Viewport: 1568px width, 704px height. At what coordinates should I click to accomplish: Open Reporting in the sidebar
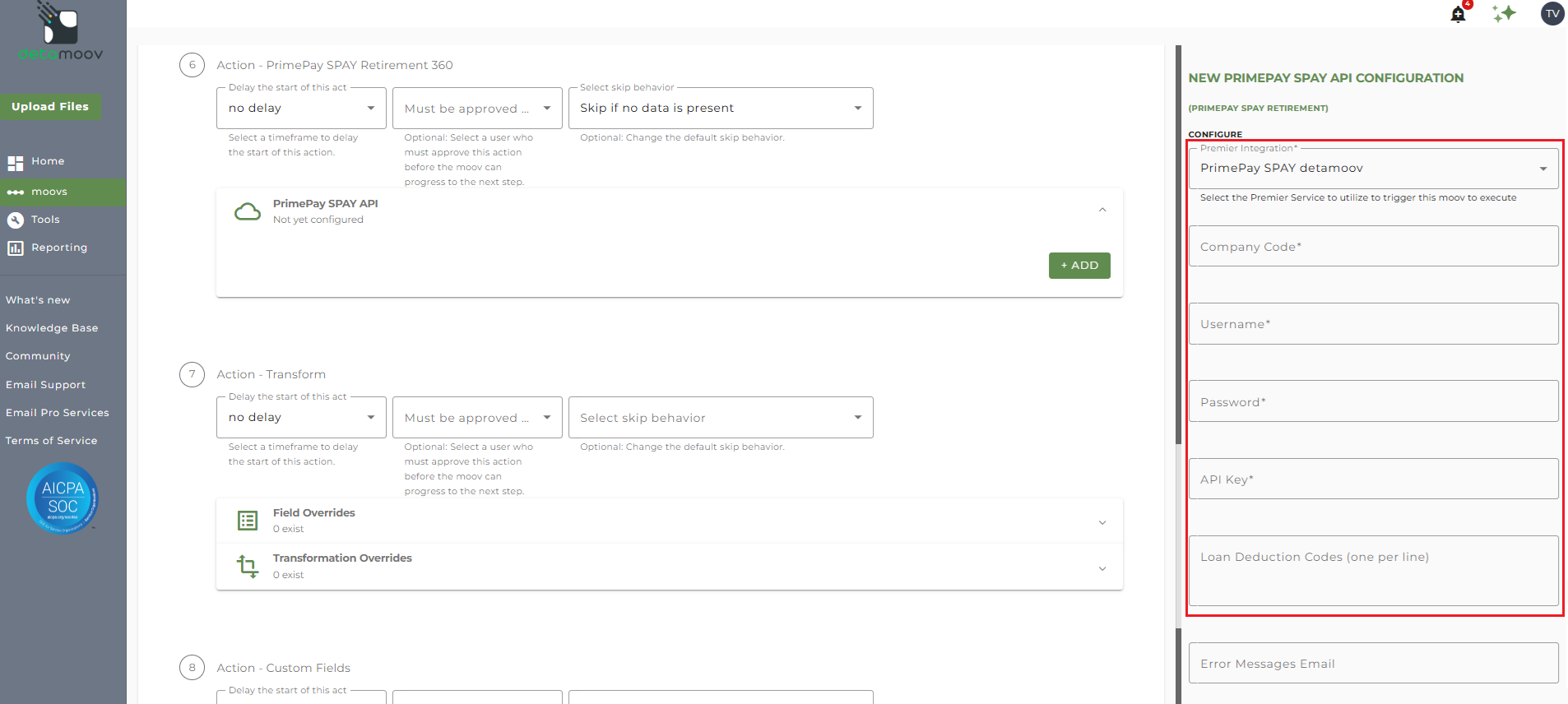pyautogui.click(x=59, y=248)
